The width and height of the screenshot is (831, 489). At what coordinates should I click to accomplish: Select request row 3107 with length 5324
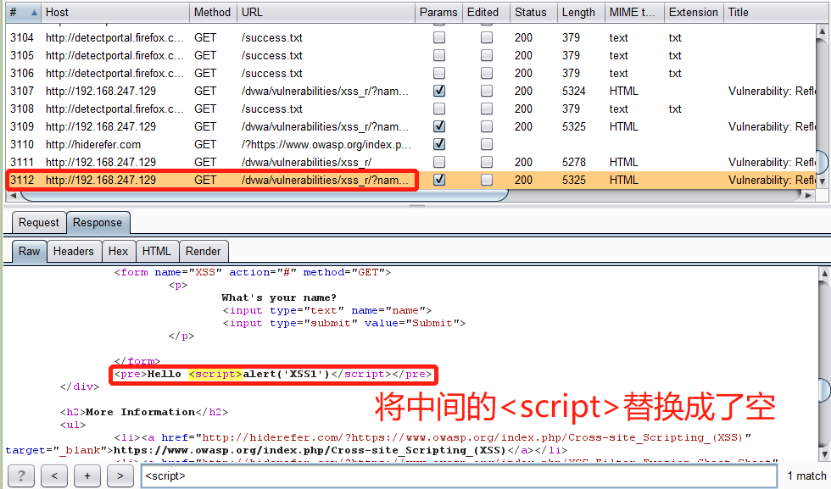click(x=411, y=91)
